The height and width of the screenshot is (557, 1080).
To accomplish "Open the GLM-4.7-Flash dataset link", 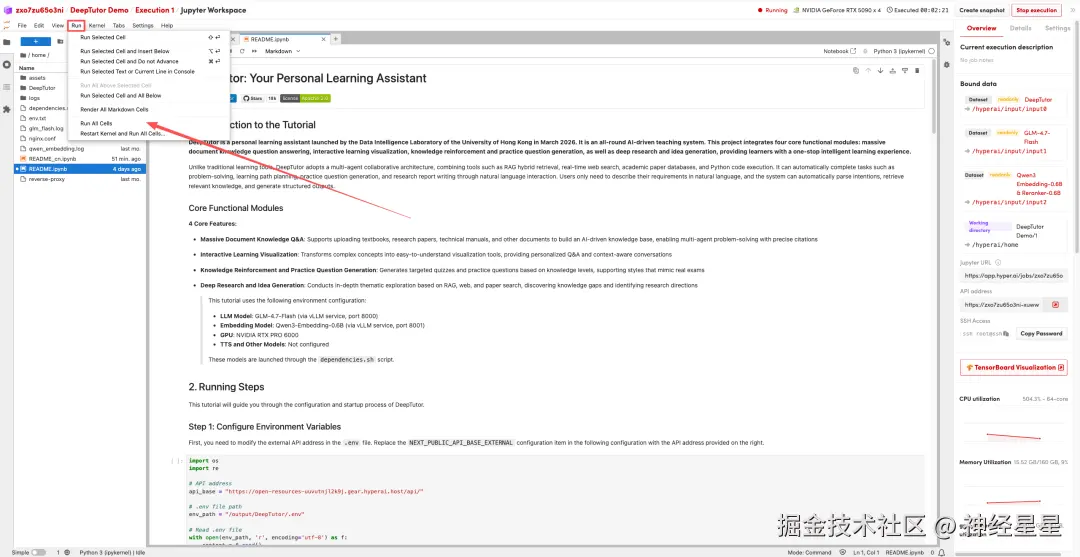I will (x=1037, y=137).
